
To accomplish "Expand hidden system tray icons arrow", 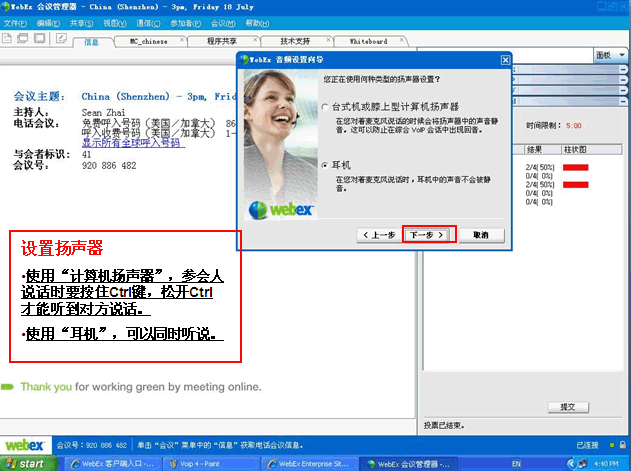I will pos(571,464).
